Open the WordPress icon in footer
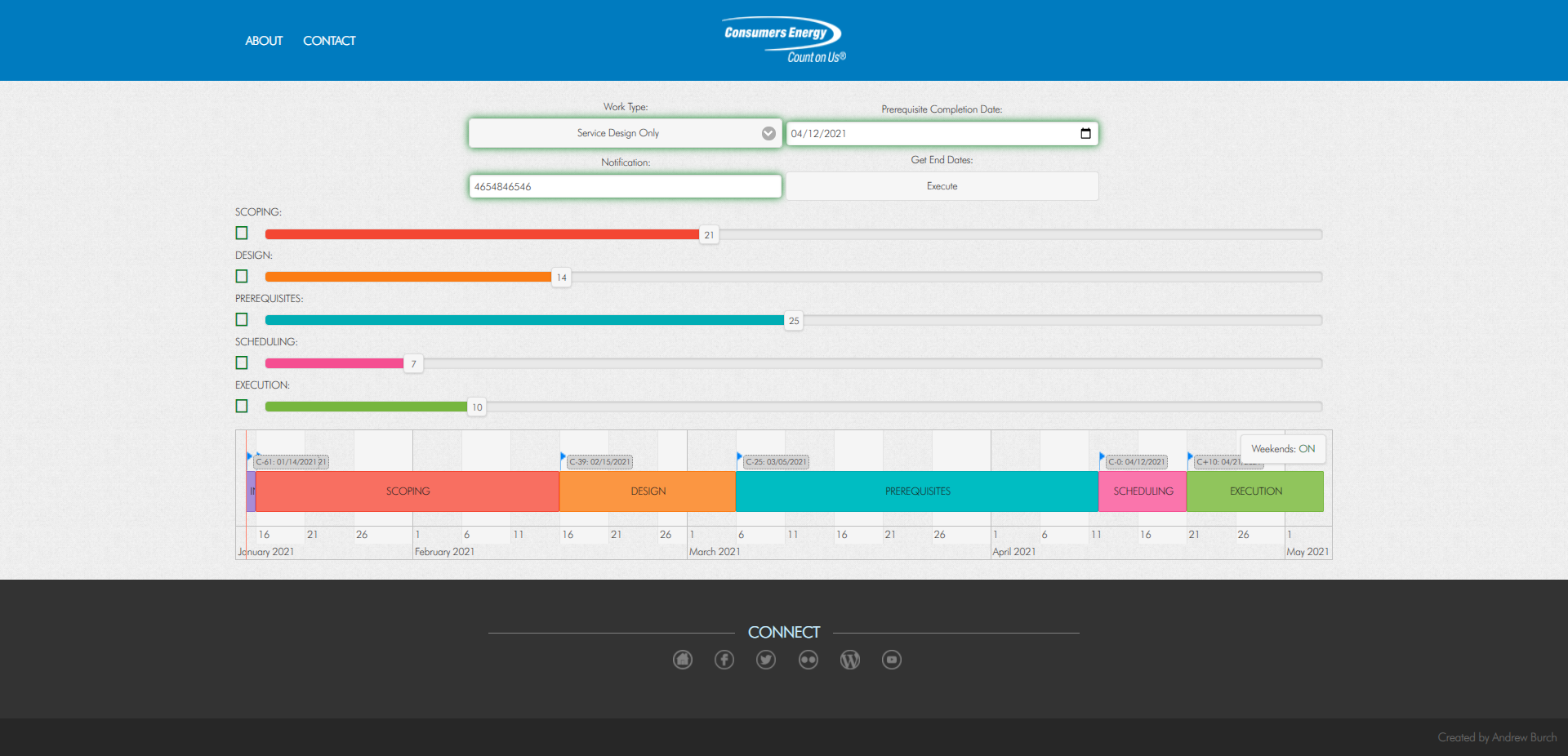Screen dimensions: 1568x756 point(850,660)
